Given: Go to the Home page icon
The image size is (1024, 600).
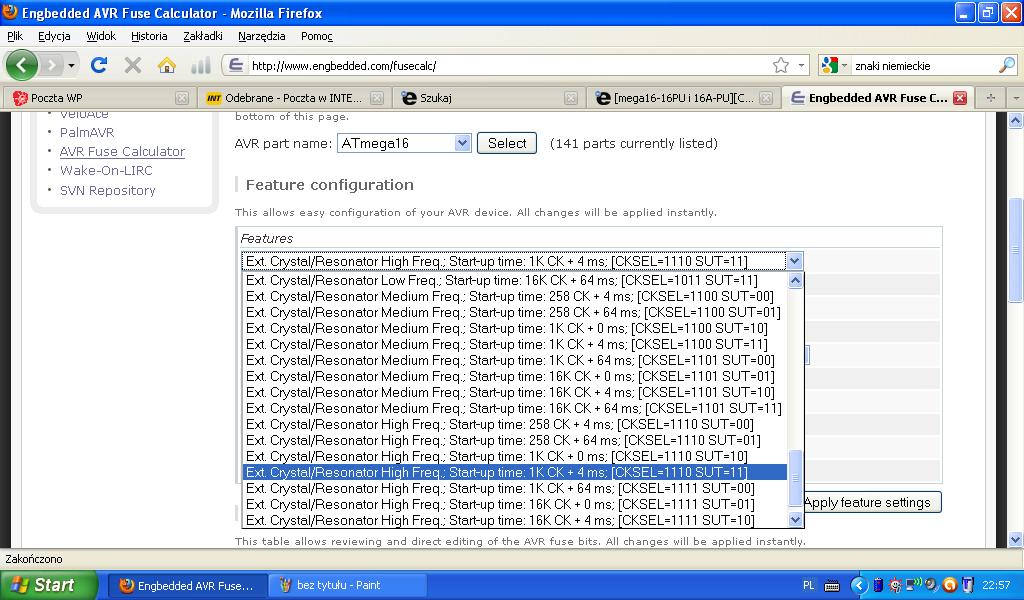Looking at the screenshot, I should tap(167, 65).
